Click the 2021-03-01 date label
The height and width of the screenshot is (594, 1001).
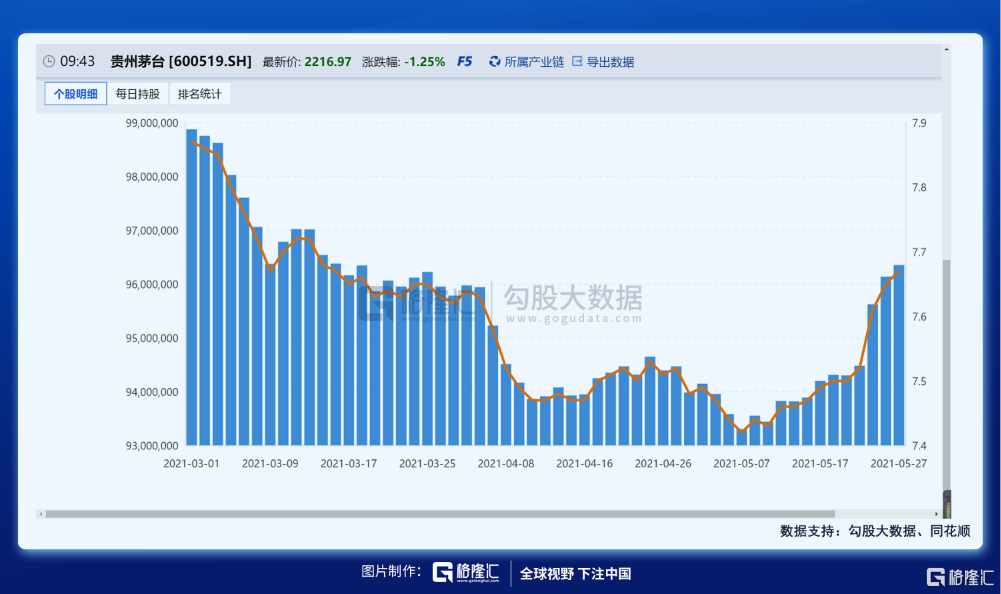click(192, 464)
